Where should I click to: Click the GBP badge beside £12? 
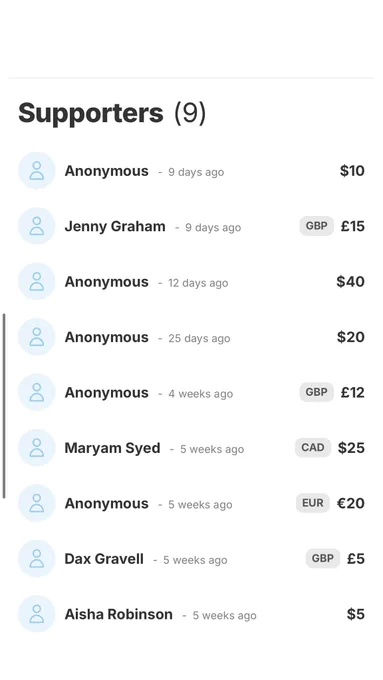[x=317, y=392]
